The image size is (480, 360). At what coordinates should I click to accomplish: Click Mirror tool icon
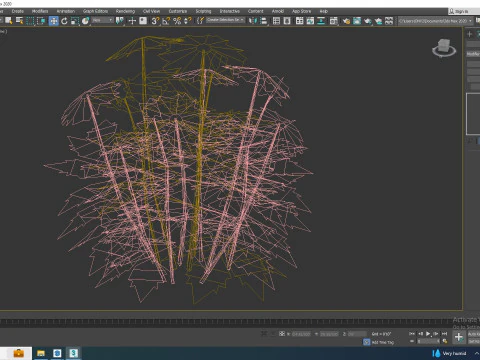[253, 21]
